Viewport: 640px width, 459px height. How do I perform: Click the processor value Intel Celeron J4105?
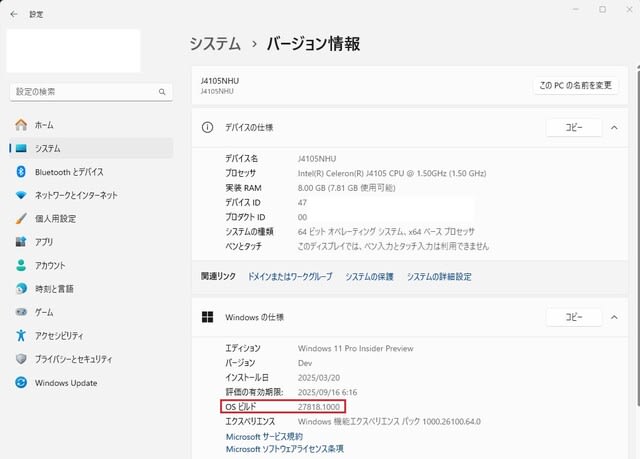pyautogui.click(x=392, y=173)
